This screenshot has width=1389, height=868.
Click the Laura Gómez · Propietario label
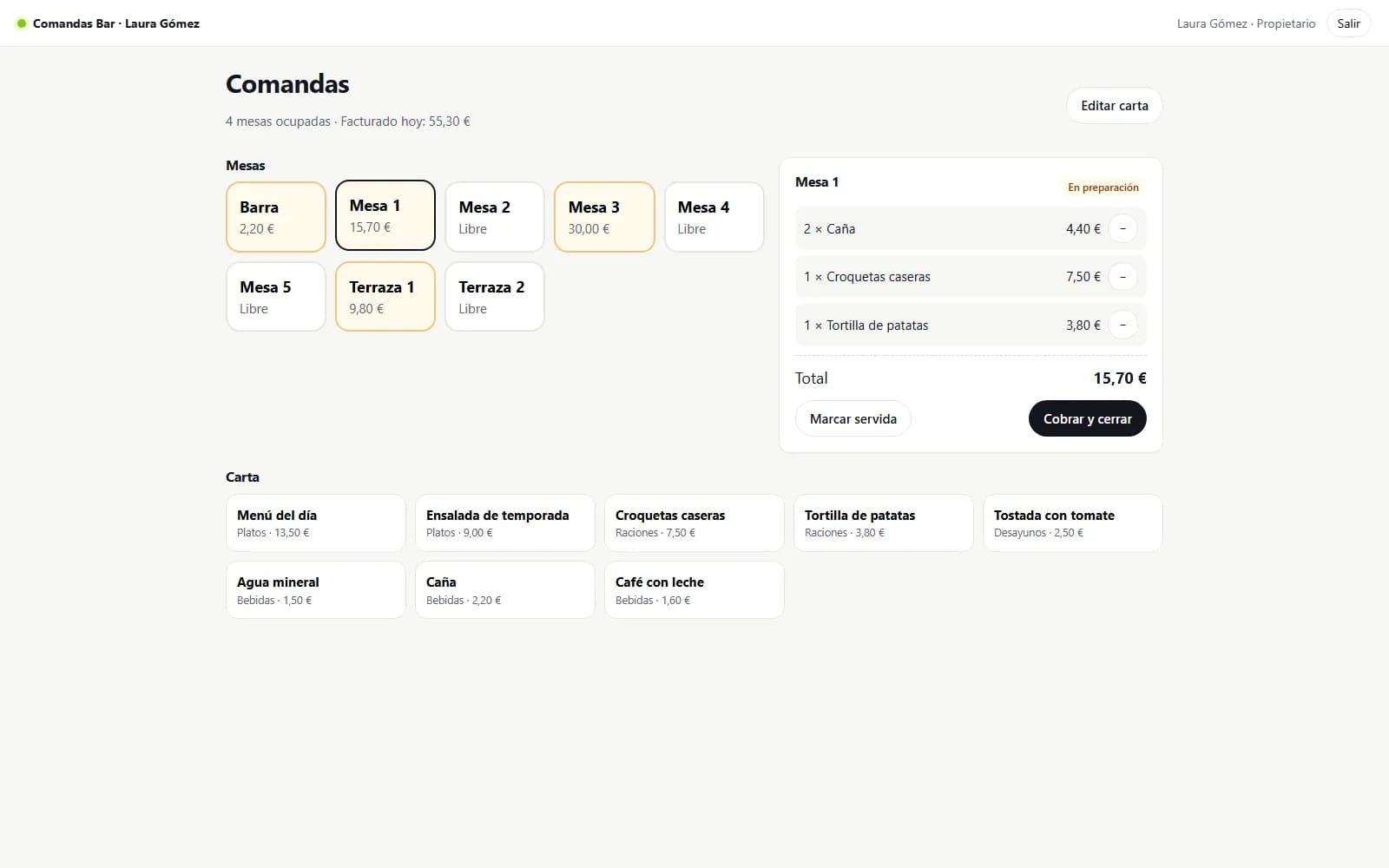point(1246,23)
